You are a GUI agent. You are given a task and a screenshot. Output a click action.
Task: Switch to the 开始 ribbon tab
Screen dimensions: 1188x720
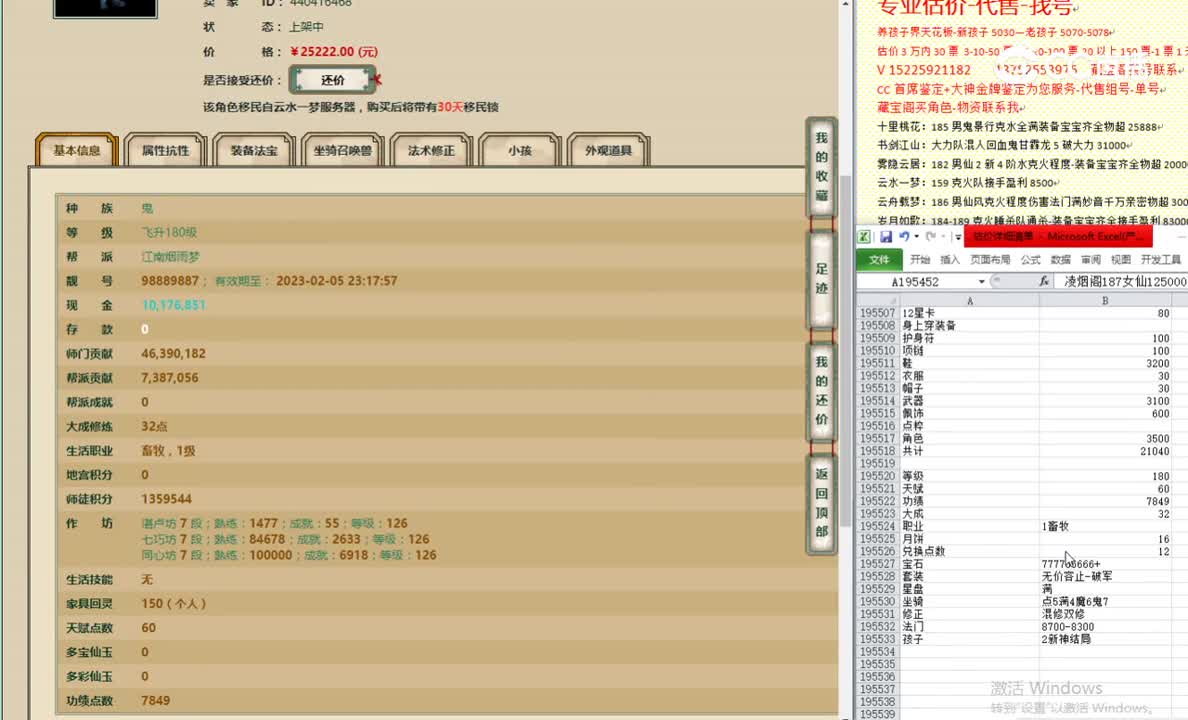click(920, 260)
